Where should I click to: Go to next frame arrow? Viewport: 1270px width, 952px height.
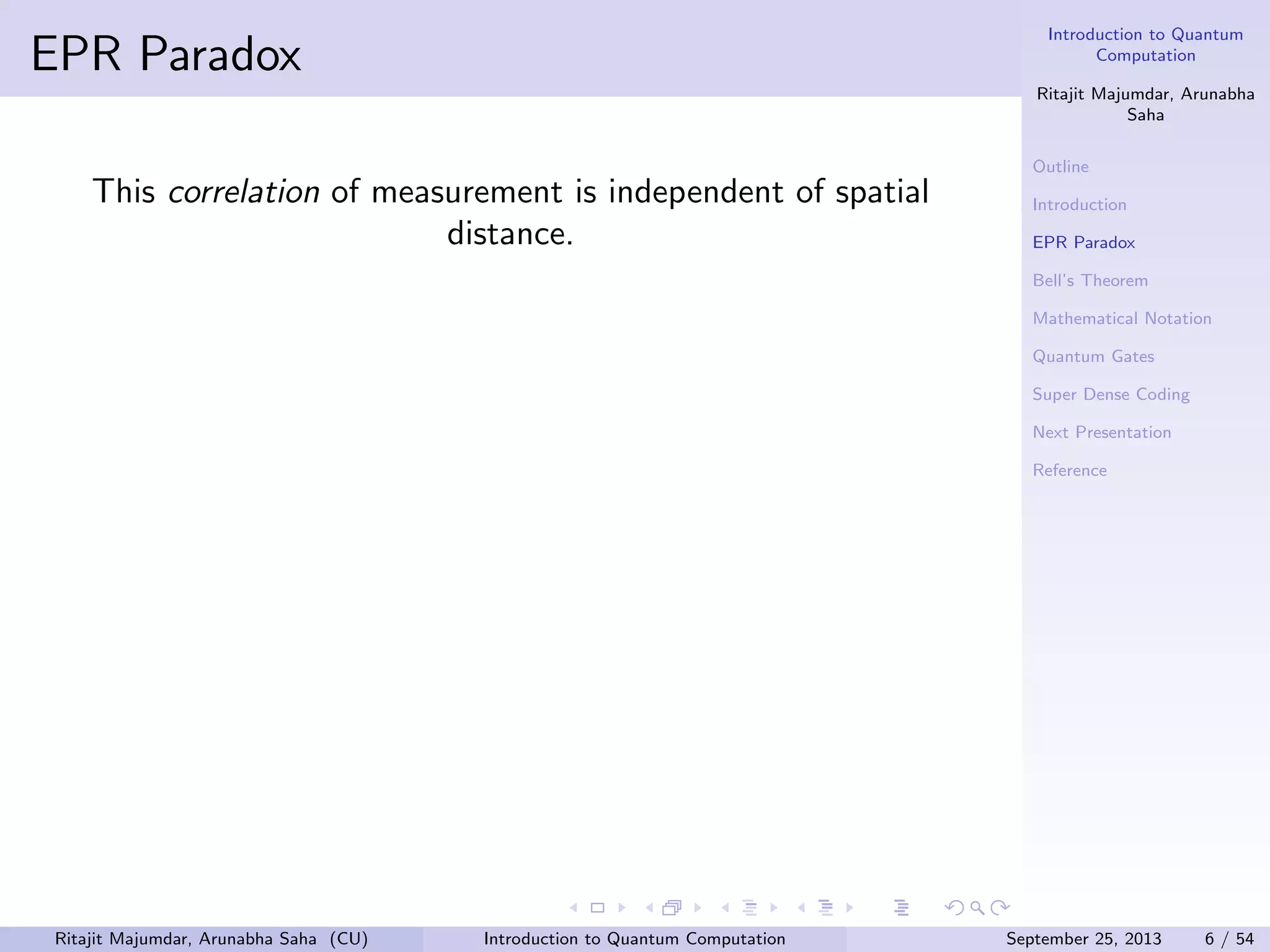[698, 907]
